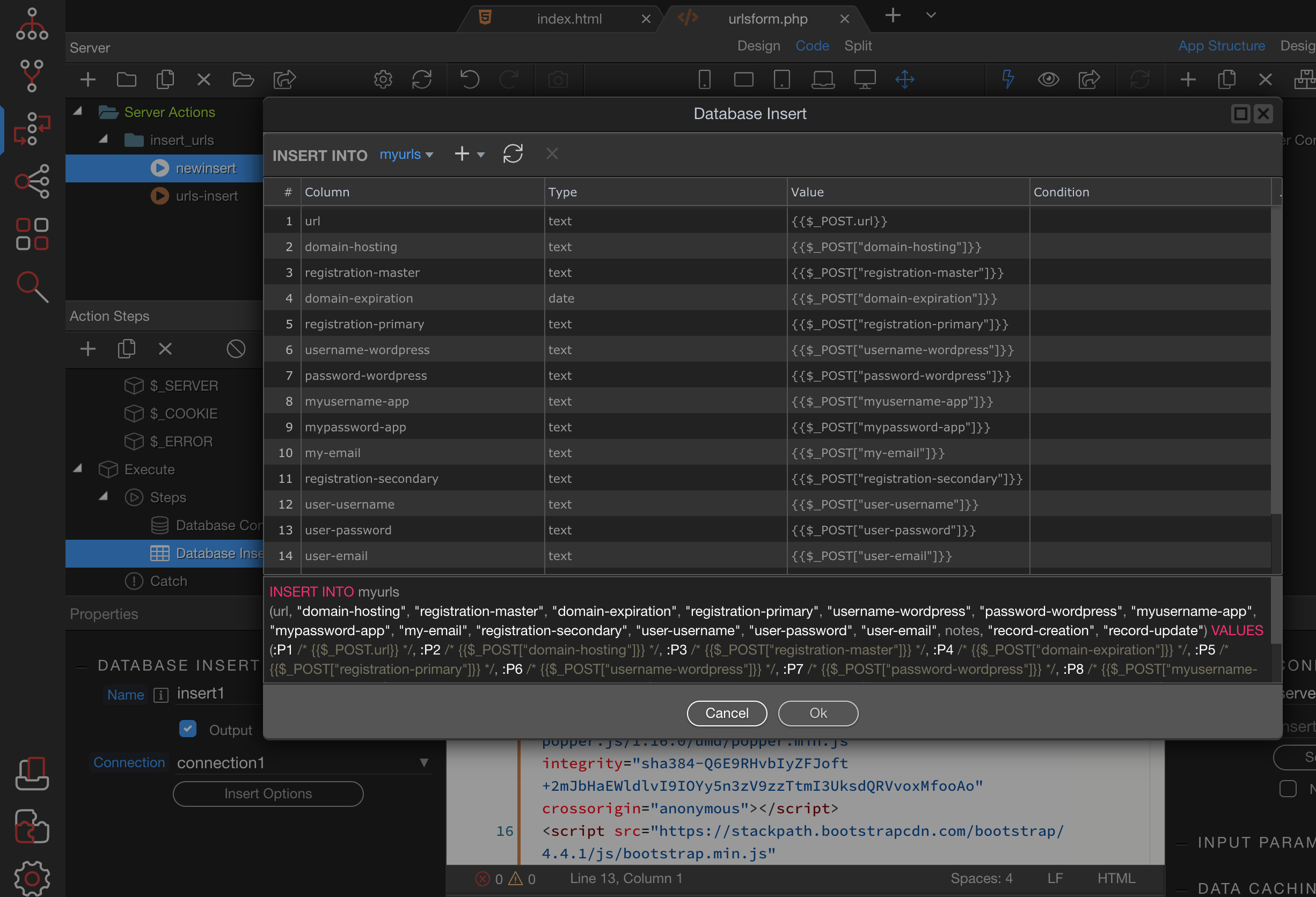Click the undo icon in the toolbar
Viewport: 1316px width, 897px height.
(470, 79)
